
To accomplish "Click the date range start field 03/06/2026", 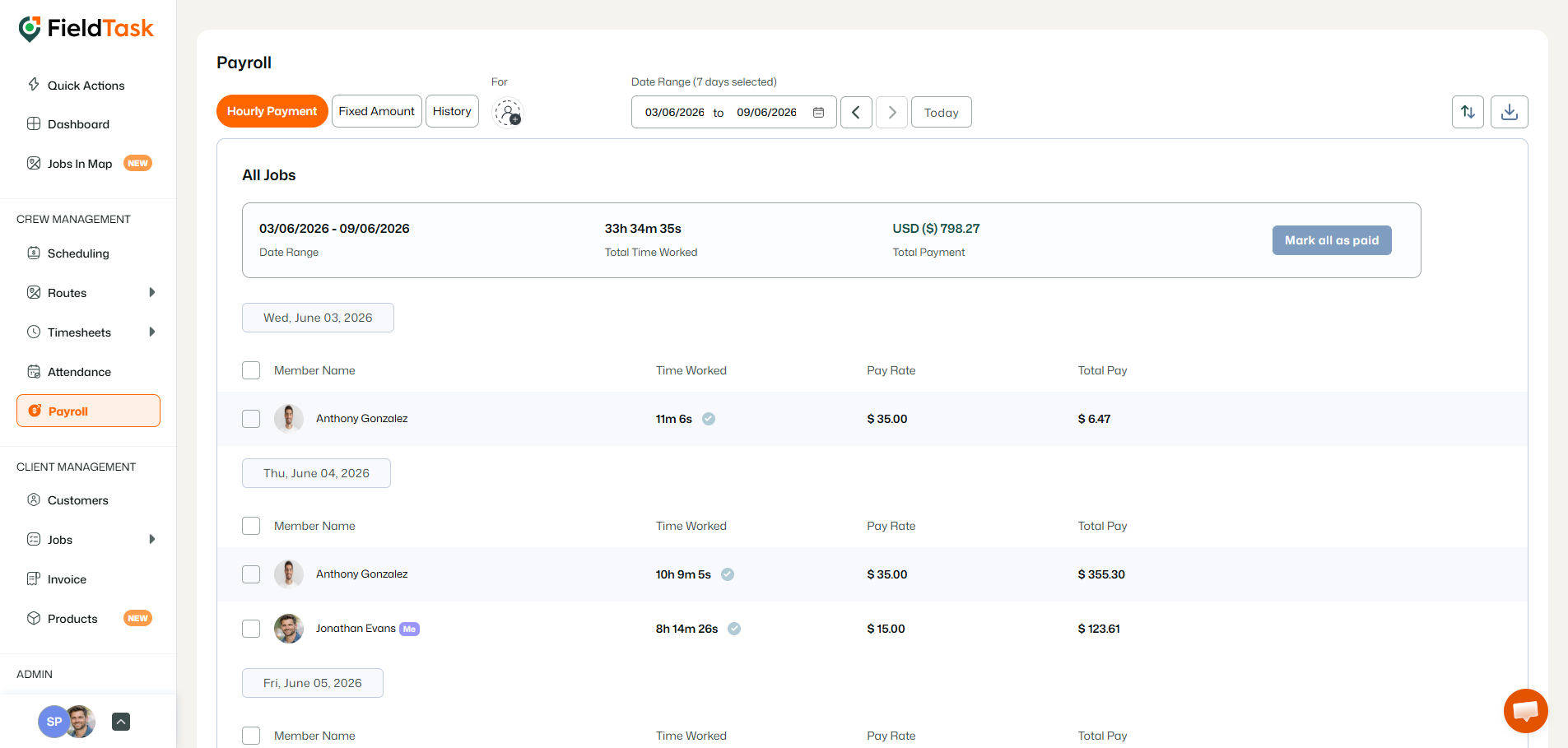I will tap(674, 113).
